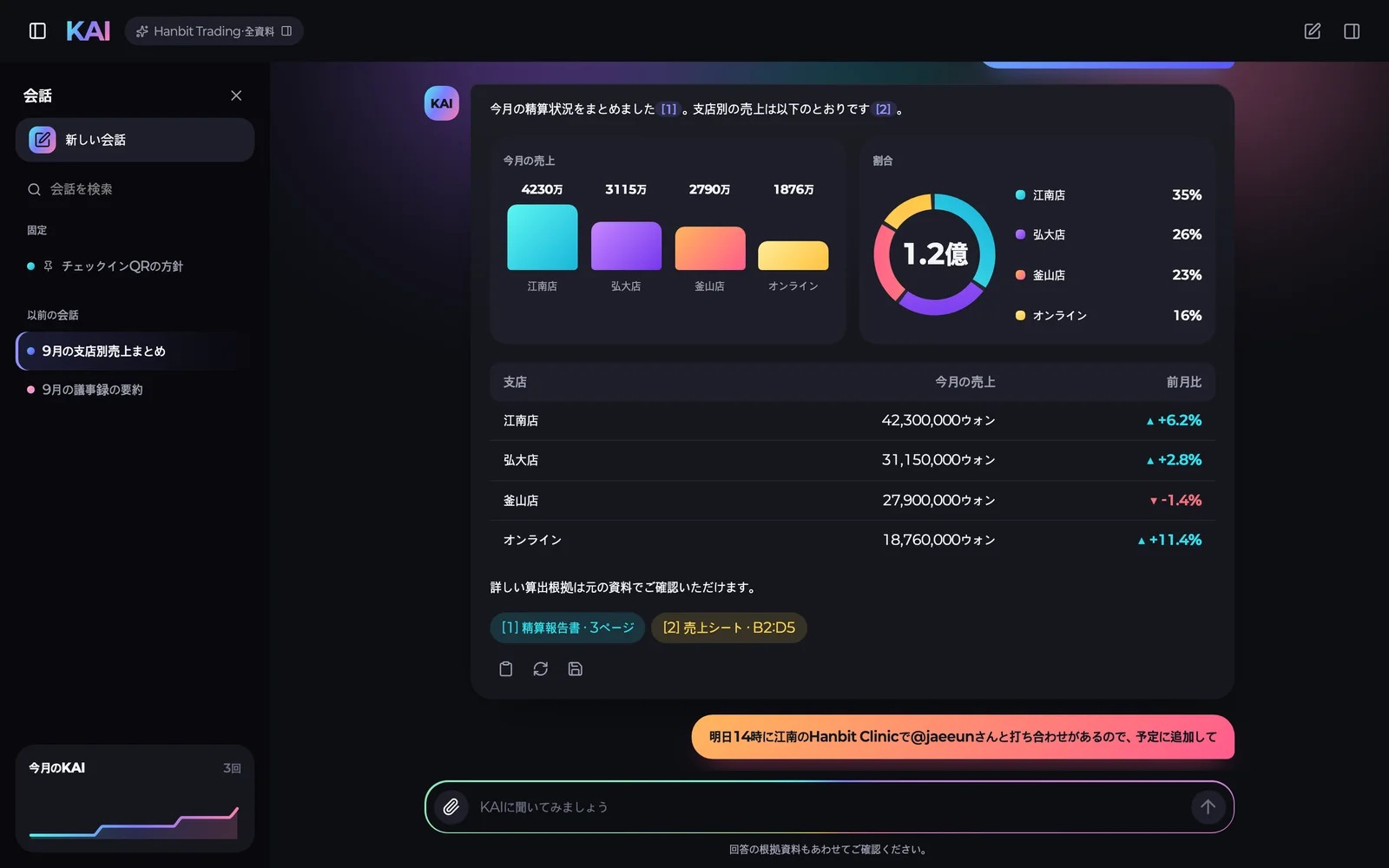Open the [1] 精算報告書·3ページ source chip
1389x868 pixels.
(x=568, y=628)
